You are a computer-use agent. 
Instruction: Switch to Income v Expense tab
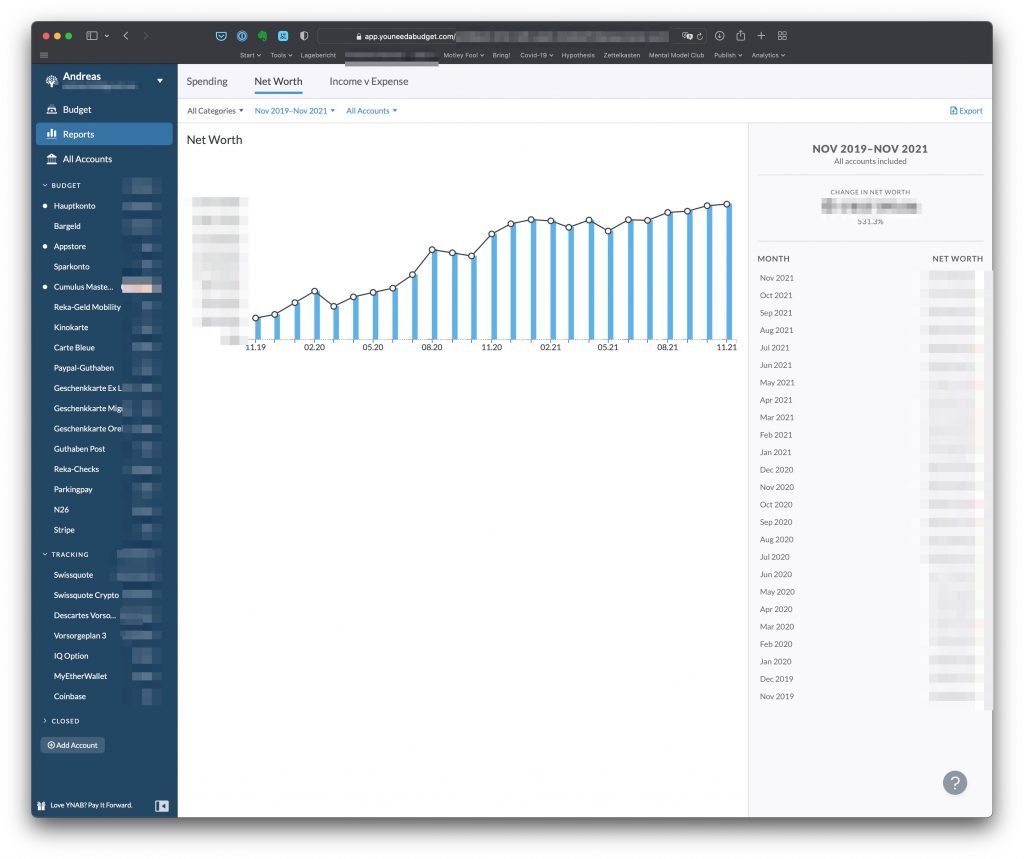point(368,82)
